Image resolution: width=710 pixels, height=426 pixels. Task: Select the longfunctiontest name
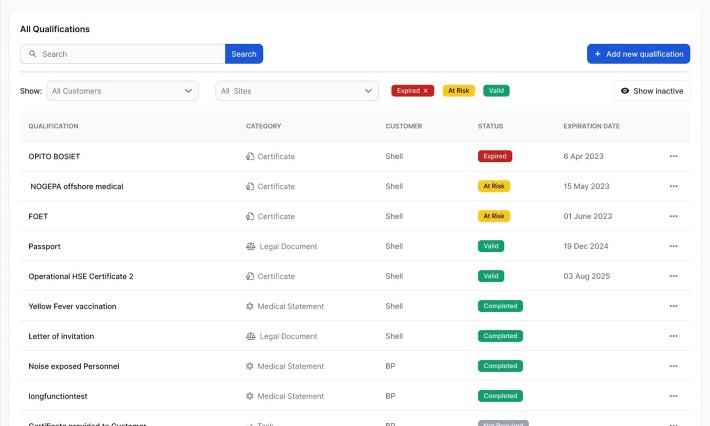[58, 396]
